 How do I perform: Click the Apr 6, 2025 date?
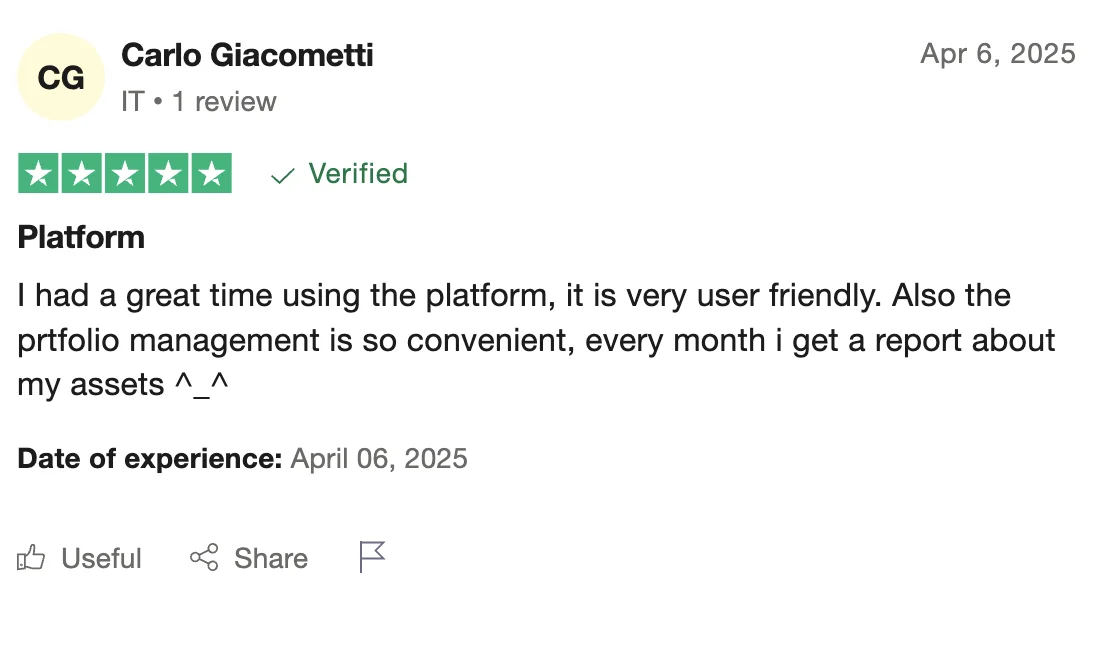pos(998,54)
